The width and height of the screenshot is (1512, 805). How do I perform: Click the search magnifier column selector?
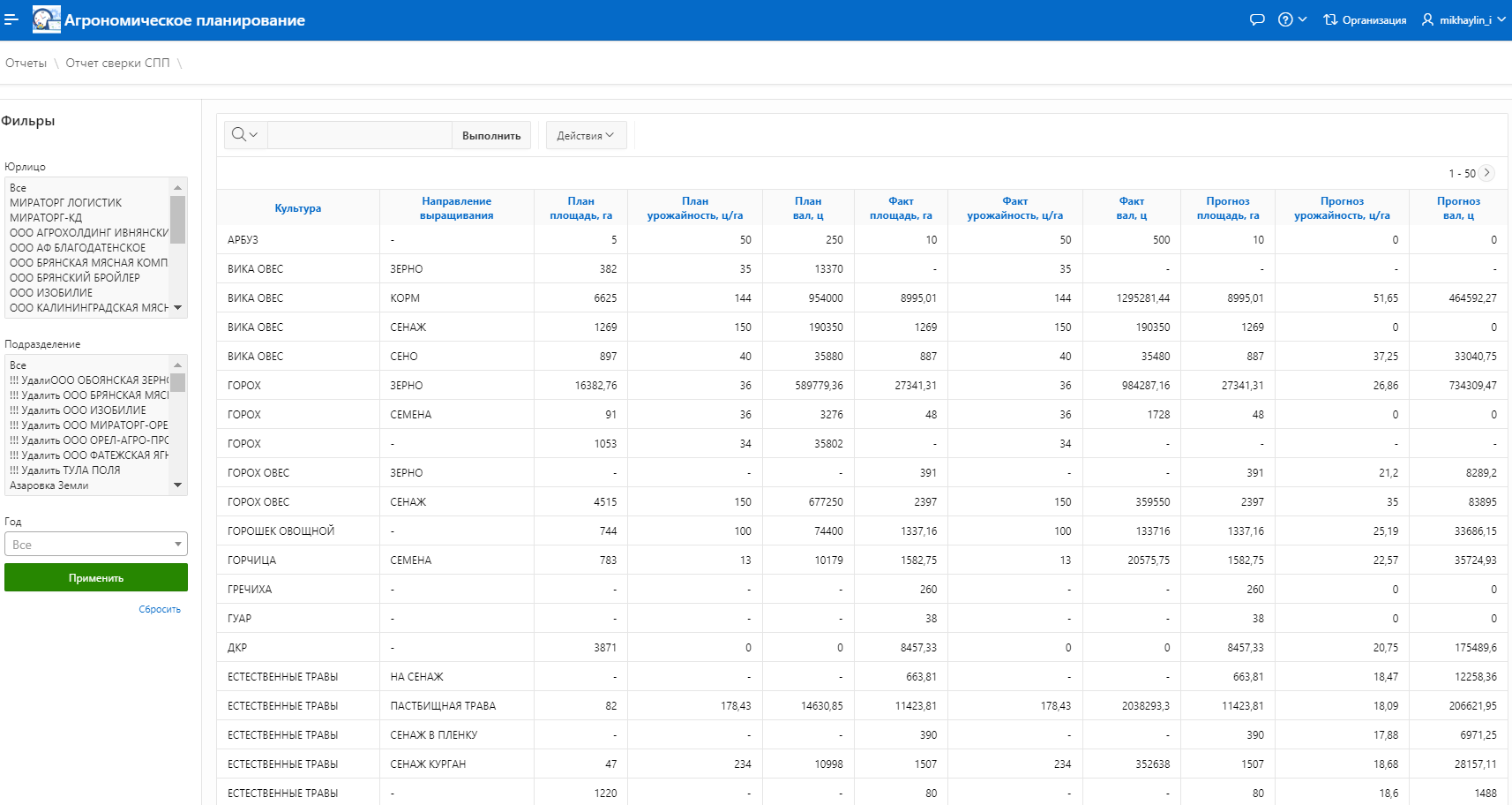(244, 135)
